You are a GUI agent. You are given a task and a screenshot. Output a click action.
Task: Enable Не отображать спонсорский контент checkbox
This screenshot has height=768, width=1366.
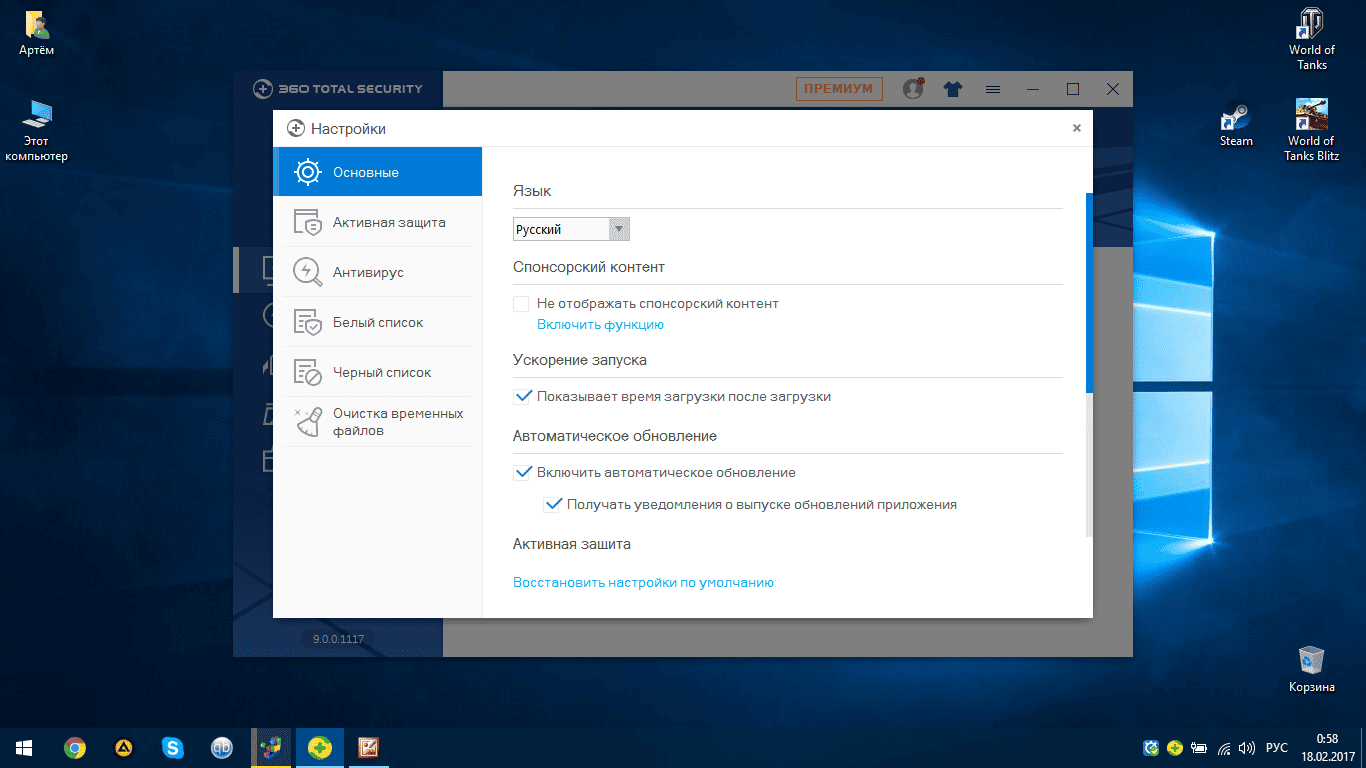tap(521, 303)
